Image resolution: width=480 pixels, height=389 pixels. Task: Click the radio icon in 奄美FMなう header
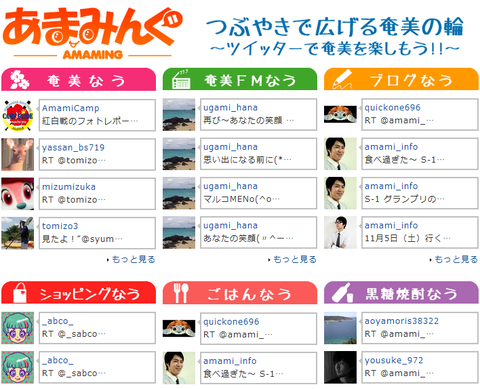(181, 80)
